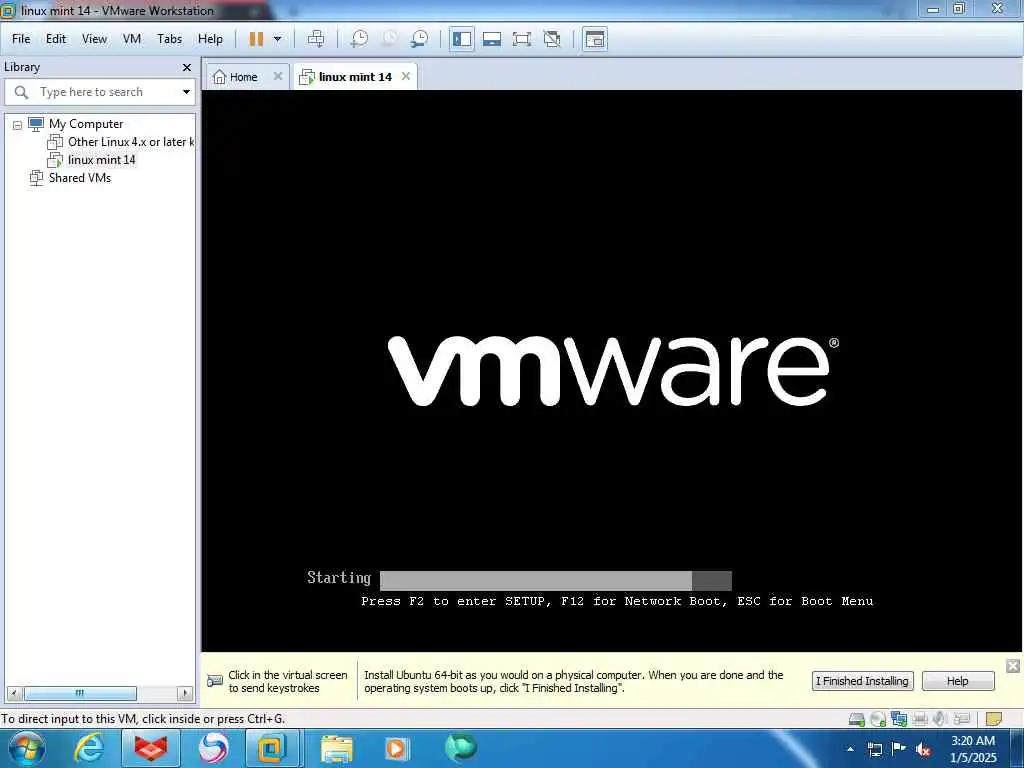Open the Tabs menu

(x=170, y=39)
